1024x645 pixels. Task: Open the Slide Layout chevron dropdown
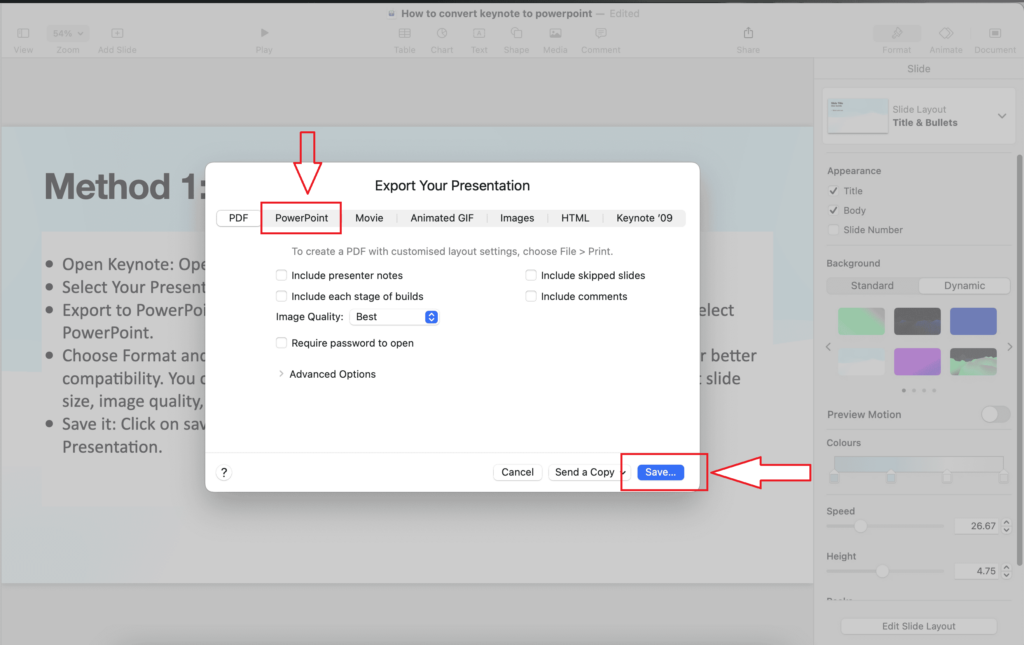coord(1004,115)
